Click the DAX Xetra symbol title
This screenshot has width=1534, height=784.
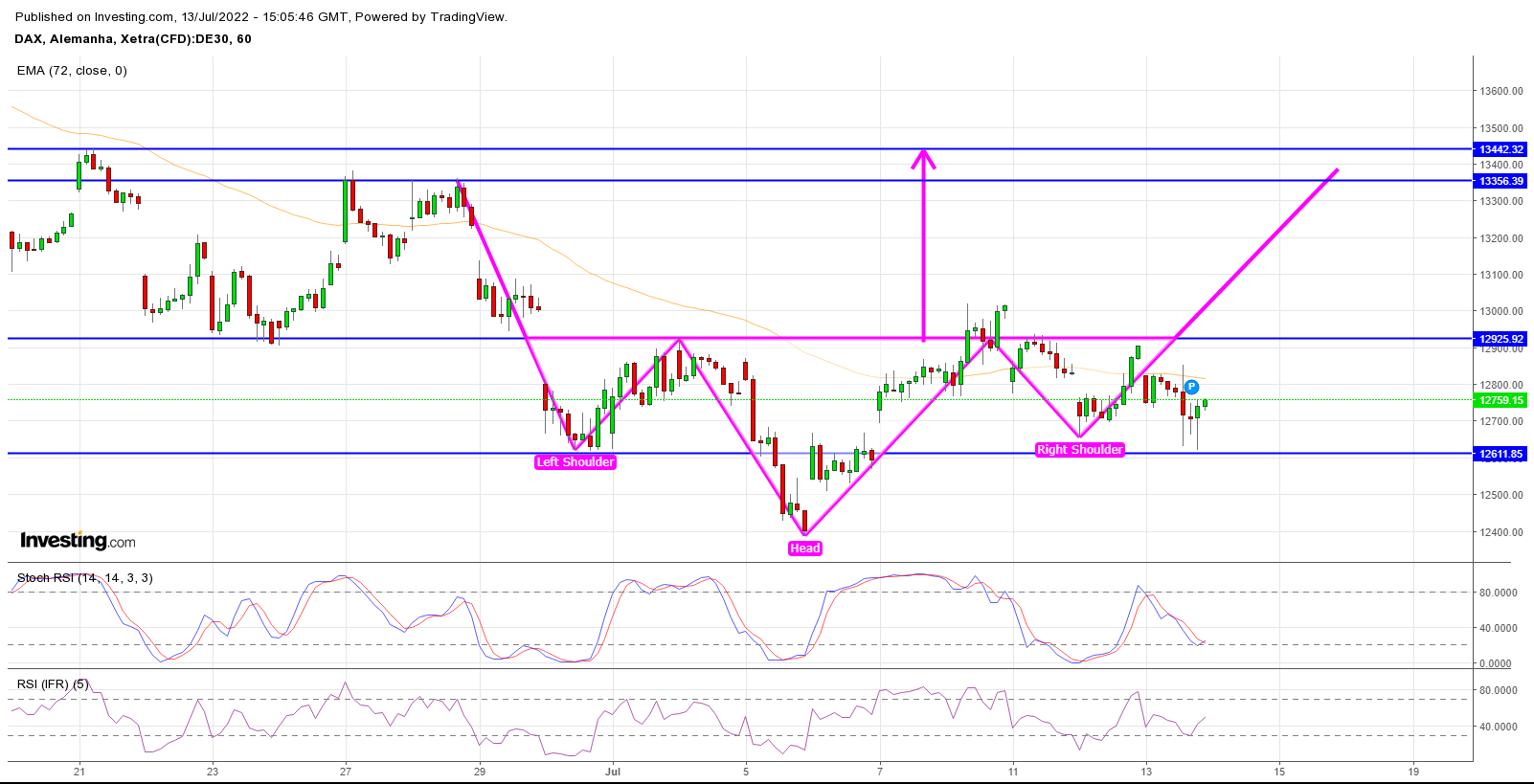click(x=133, y=39)
